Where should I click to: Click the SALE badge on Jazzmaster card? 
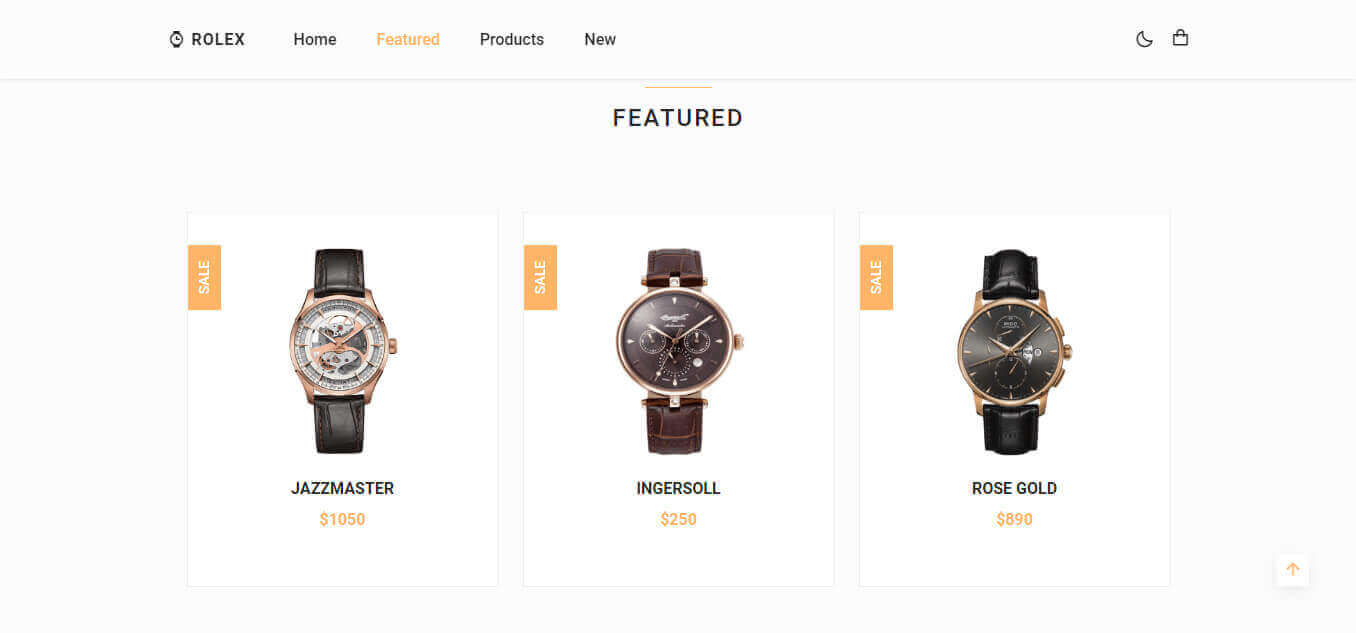coord(204,277)
